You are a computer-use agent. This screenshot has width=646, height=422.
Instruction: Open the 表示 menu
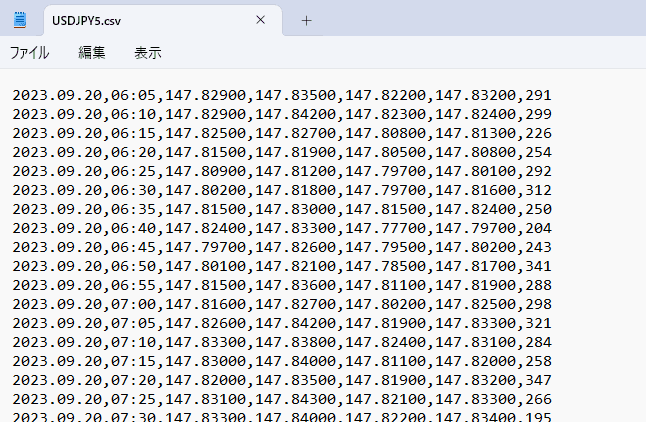click(x=147, y=52)
